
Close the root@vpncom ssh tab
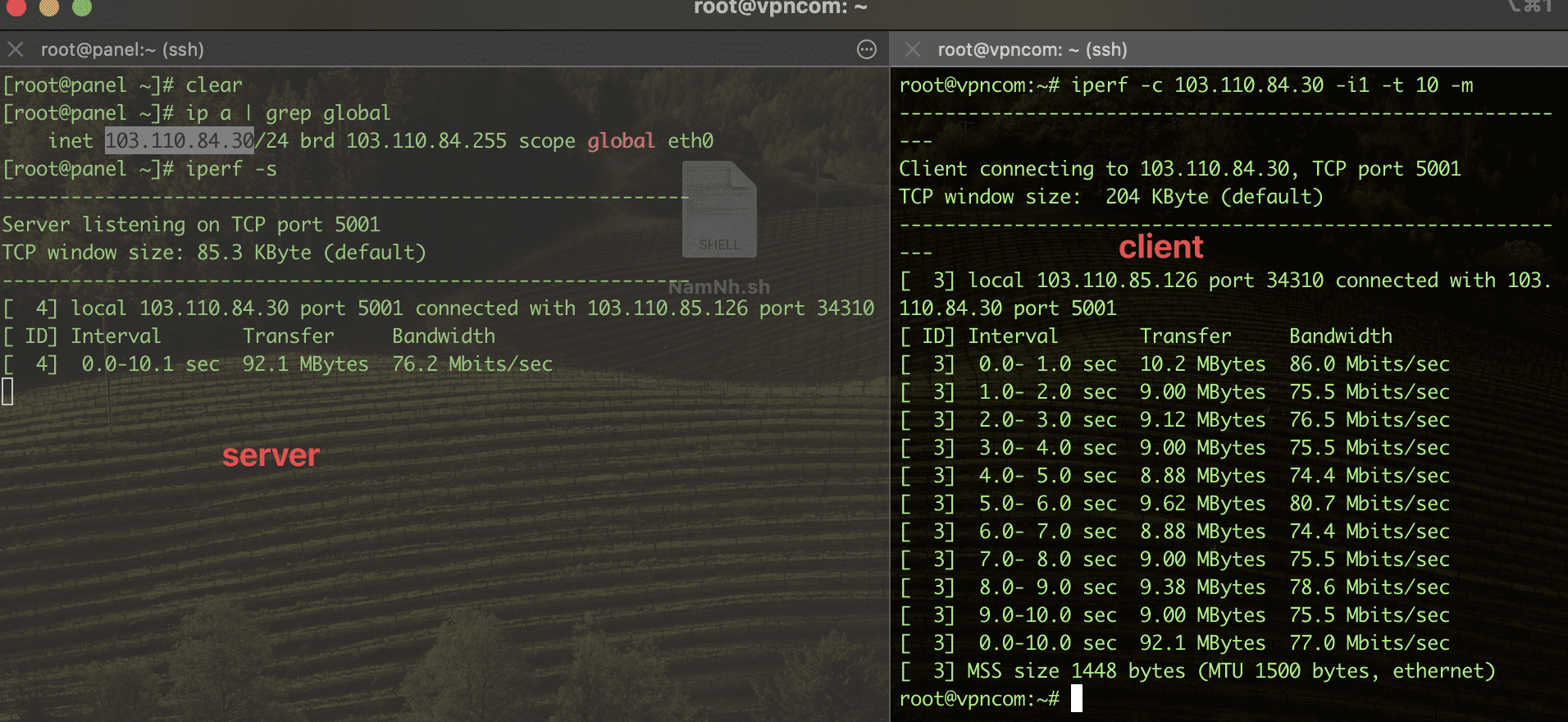(913, 49)
